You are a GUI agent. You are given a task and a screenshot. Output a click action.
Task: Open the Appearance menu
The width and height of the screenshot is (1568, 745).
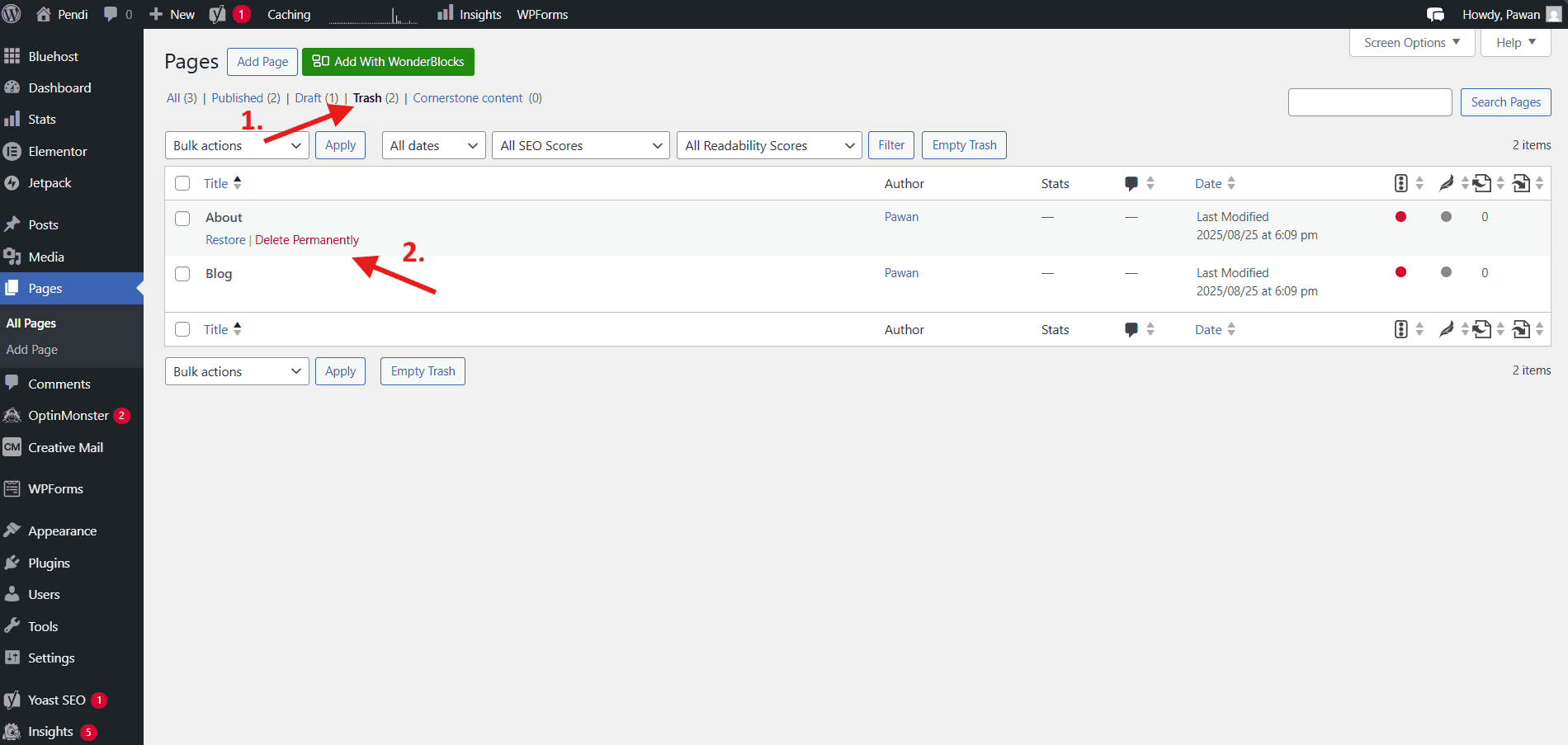pos(62,530)
